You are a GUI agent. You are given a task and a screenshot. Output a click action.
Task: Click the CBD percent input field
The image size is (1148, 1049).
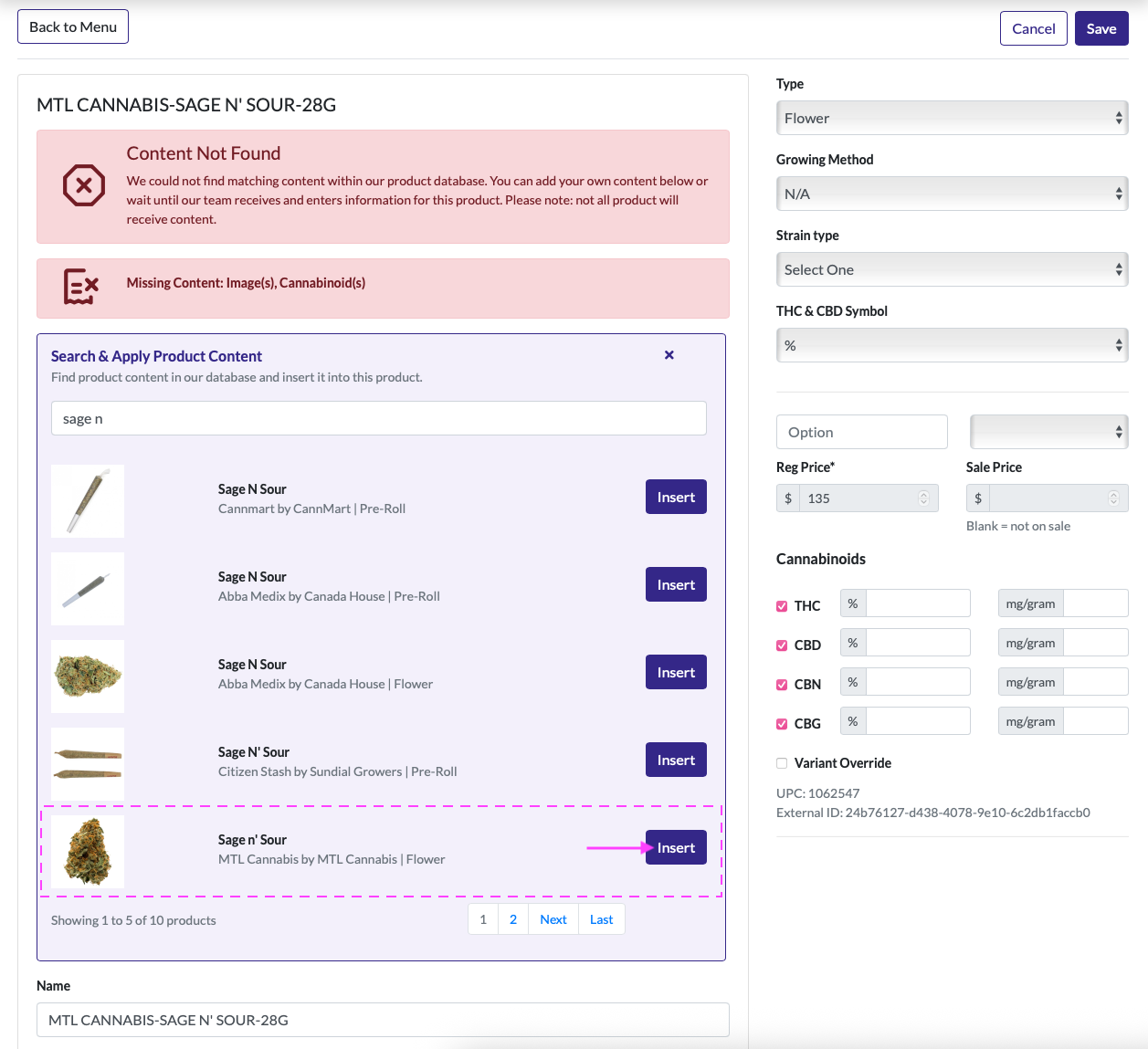(x=918, y=643)
